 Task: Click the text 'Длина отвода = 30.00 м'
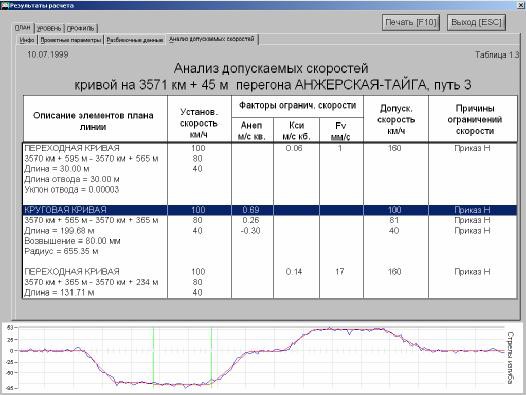72,180
